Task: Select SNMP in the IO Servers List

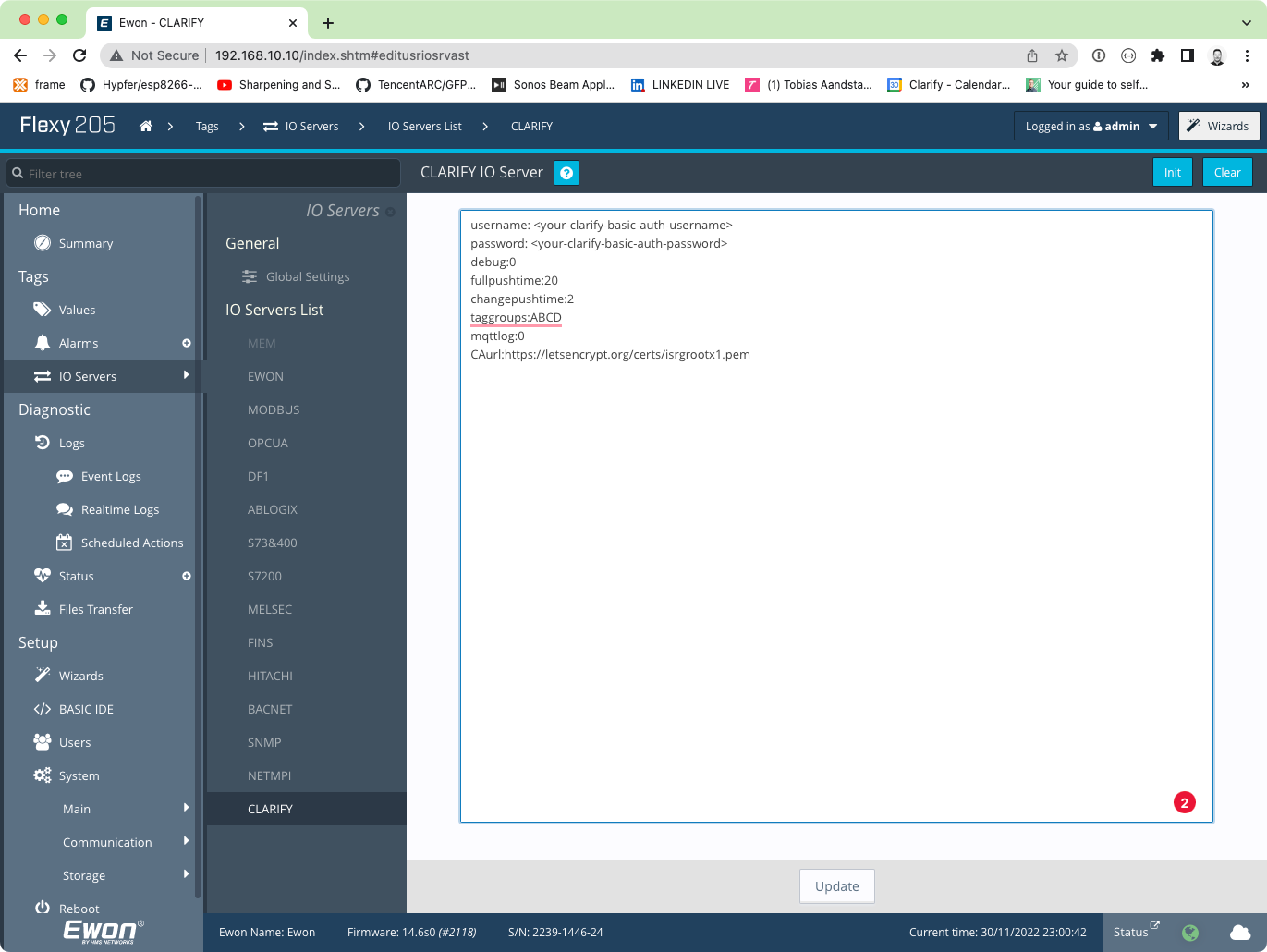Action: click(x=264, y=742)
